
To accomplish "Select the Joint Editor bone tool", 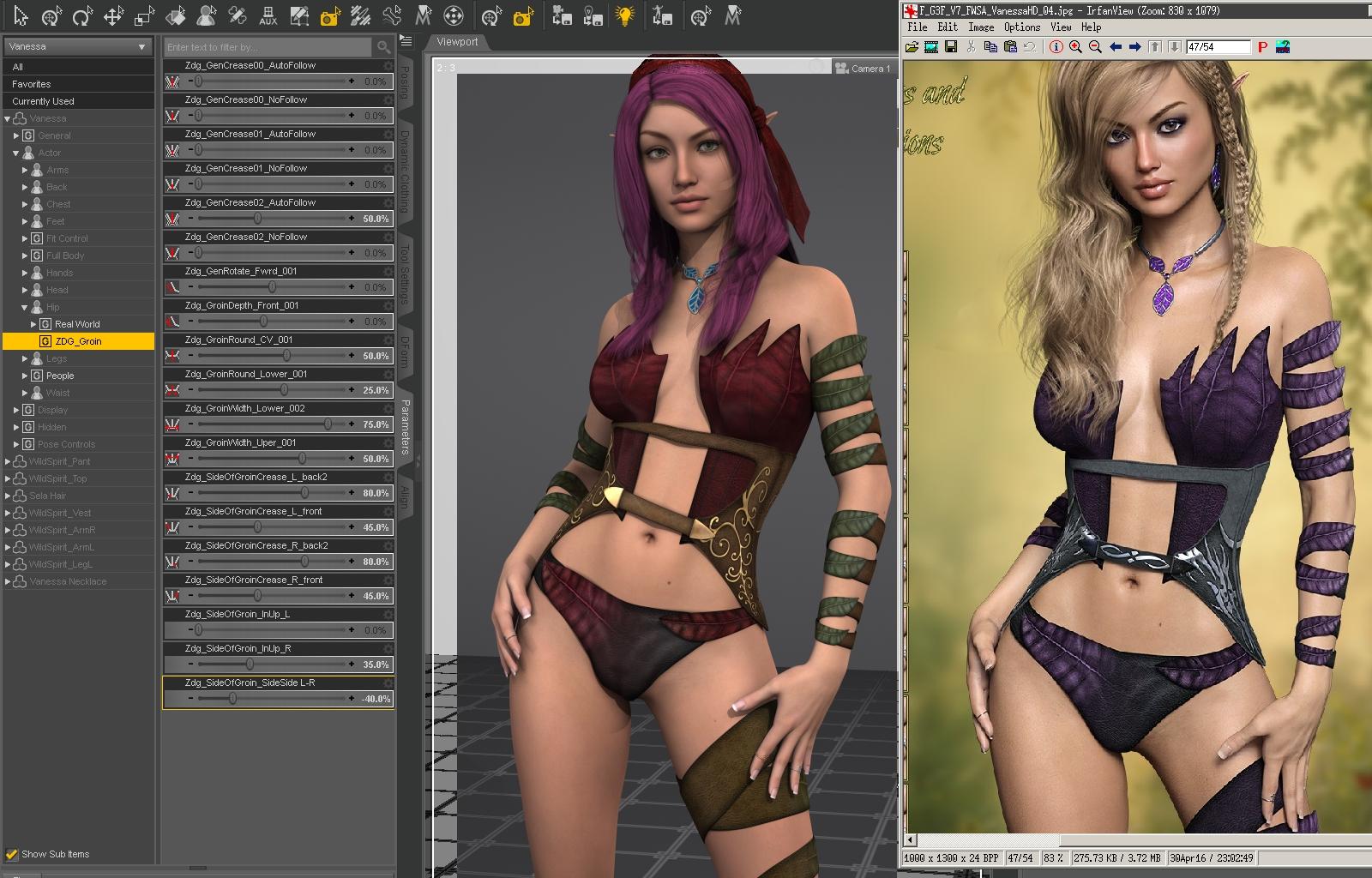I will click(x=392, y=16).
